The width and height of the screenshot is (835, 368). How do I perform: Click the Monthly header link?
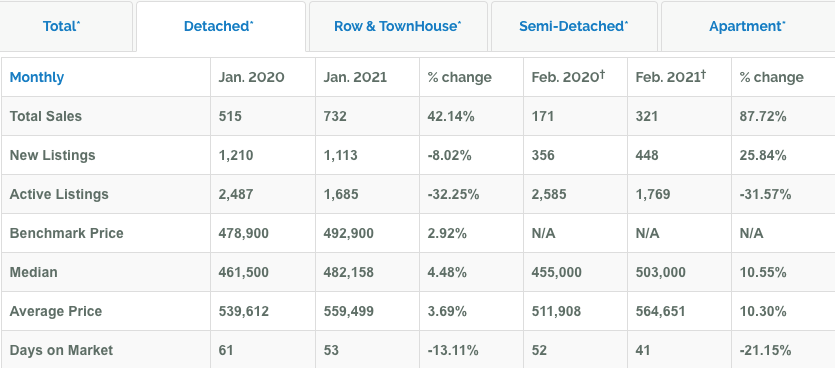click(37, 77)
